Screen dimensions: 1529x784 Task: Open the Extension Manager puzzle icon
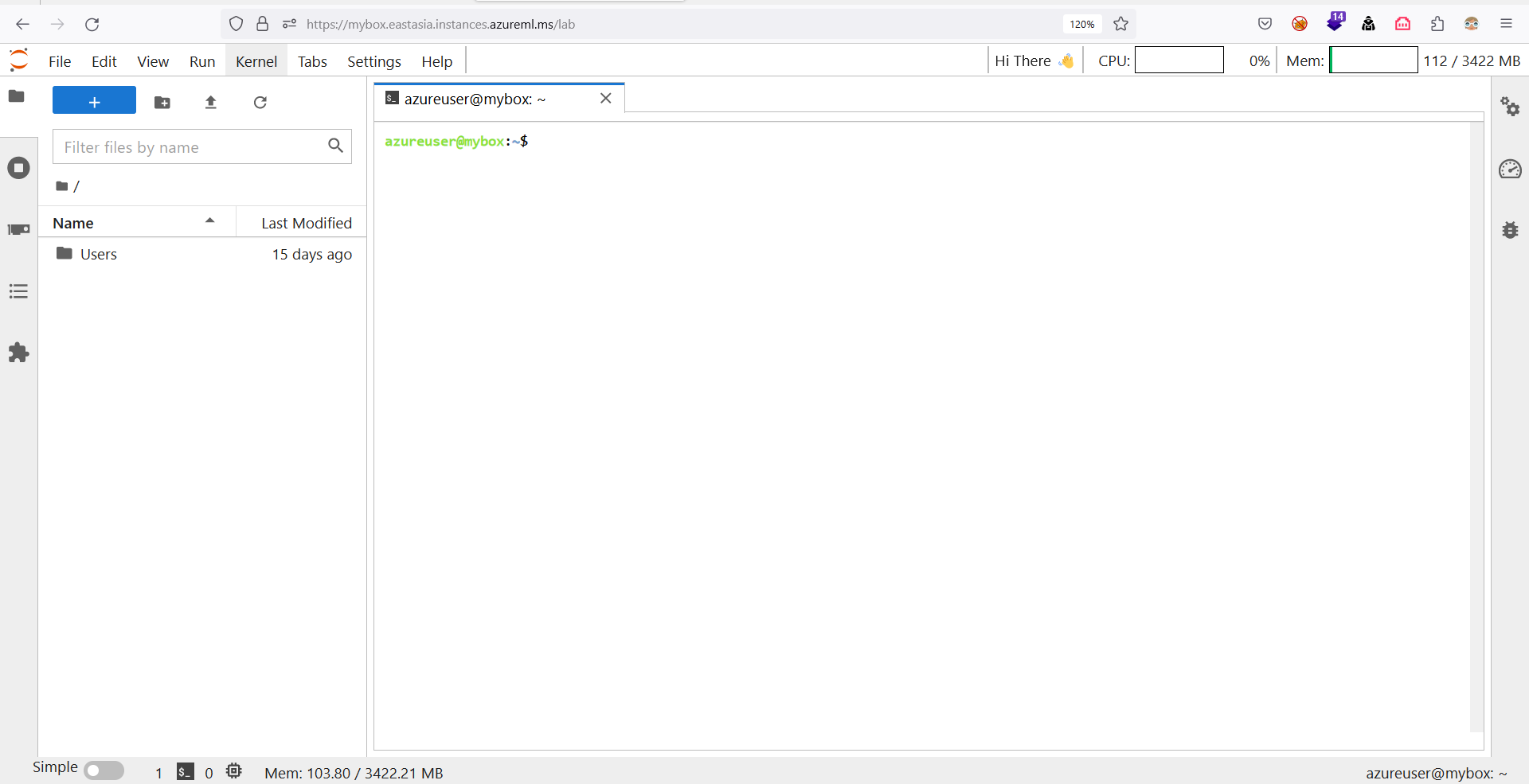tap(18, 353)
